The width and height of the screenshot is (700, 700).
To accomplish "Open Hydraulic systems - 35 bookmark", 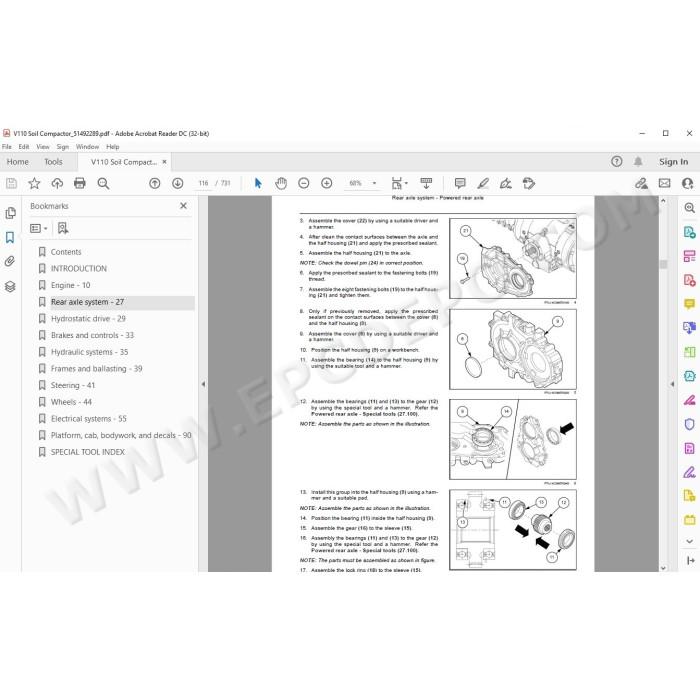I will [x=89, y=352].
